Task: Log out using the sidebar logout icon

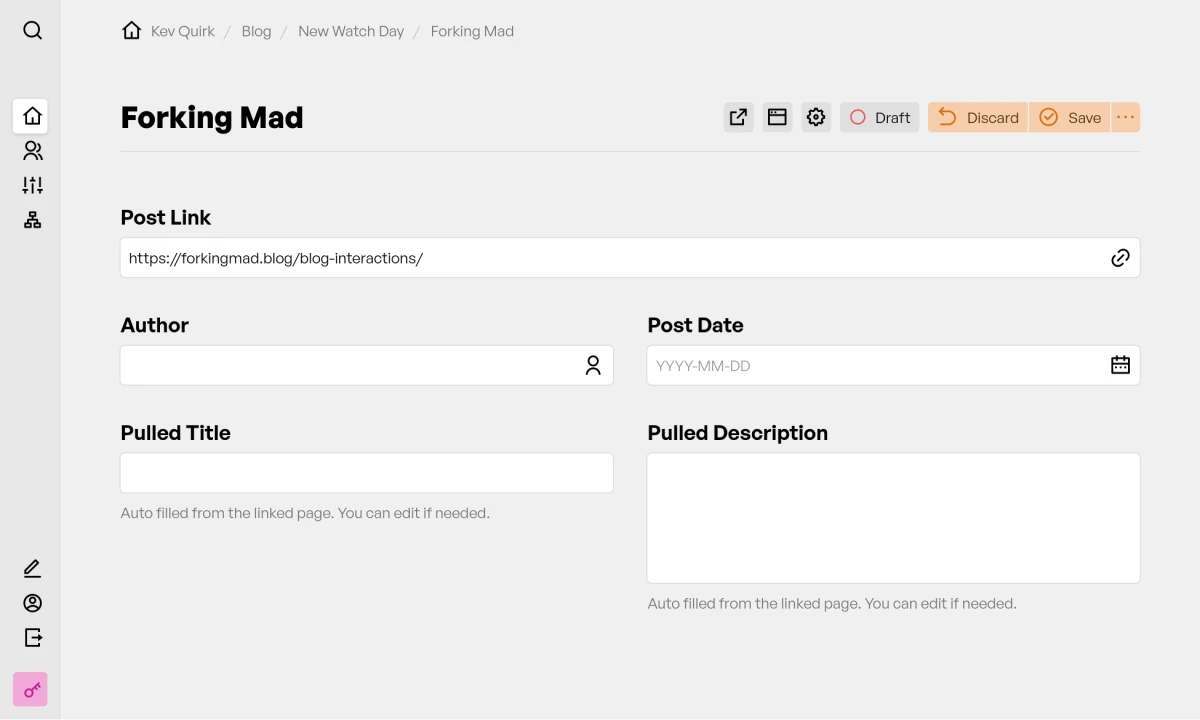Action: [32, 637]
